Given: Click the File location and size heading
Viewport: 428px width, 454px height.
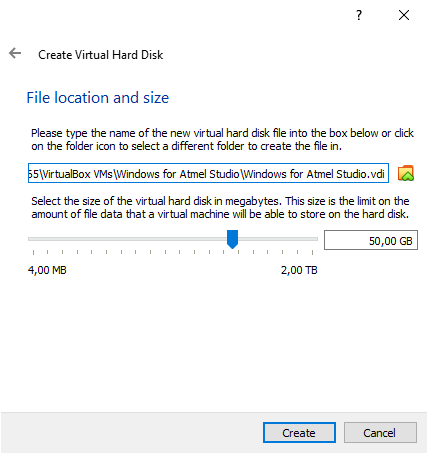Looking at the screenshot, I should [x=98, y=98].
